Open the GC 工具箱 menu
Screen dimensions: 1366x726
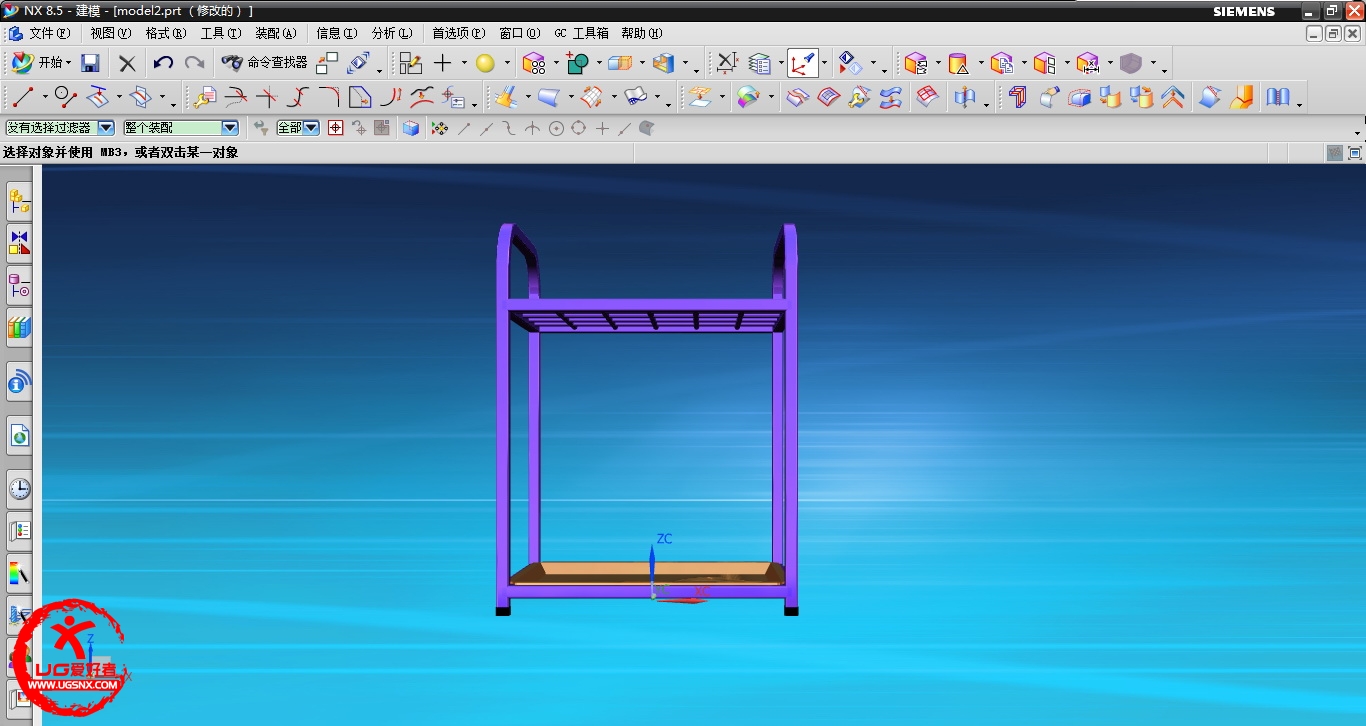pos(581,33)
